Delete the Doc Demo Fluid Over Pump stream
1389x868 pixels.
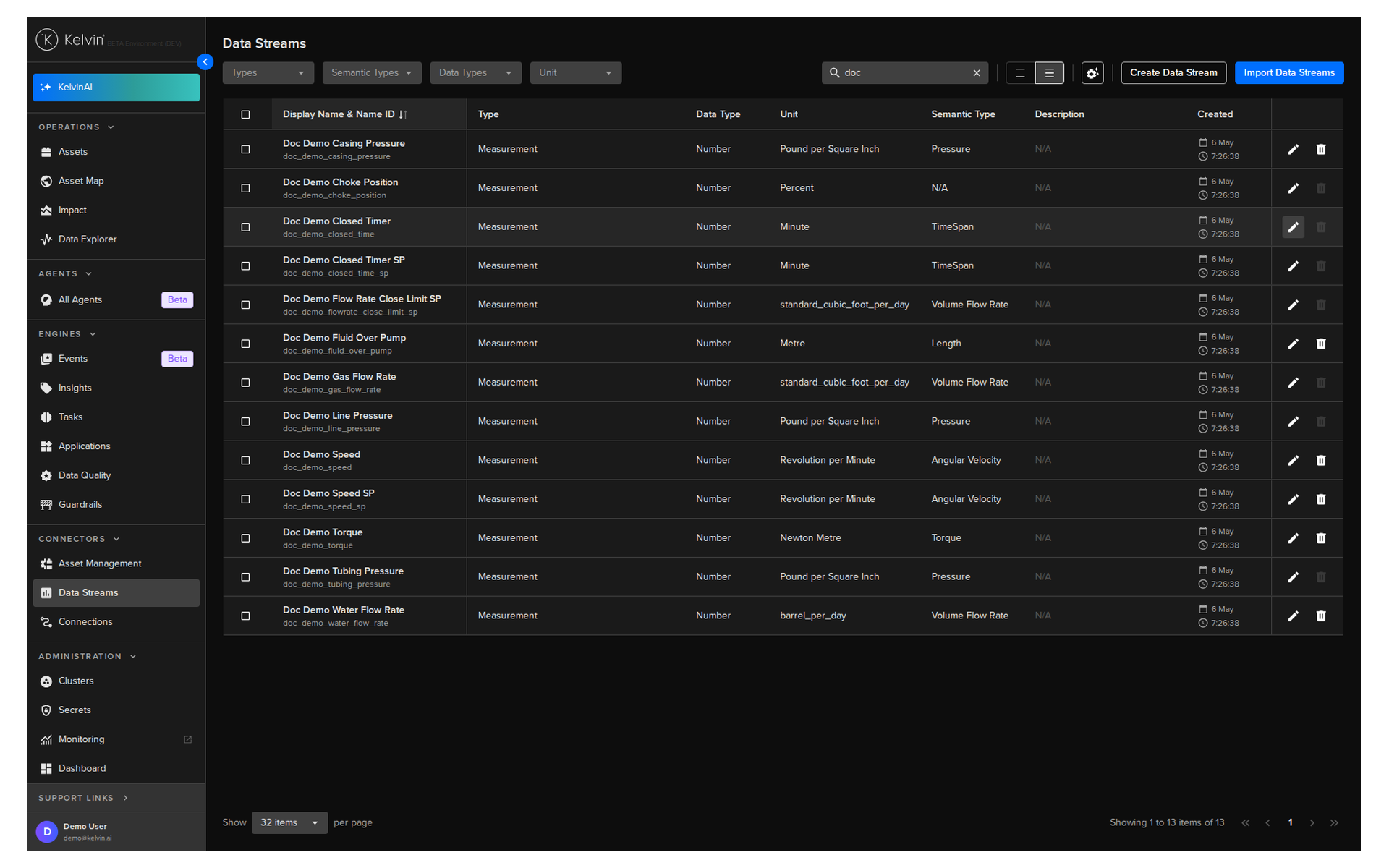(x=1321, y=344)
